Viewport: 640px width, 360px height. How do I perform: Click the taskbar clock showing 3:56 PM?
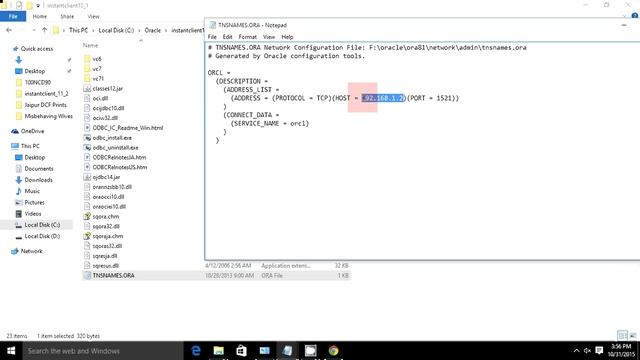(621, 350)
